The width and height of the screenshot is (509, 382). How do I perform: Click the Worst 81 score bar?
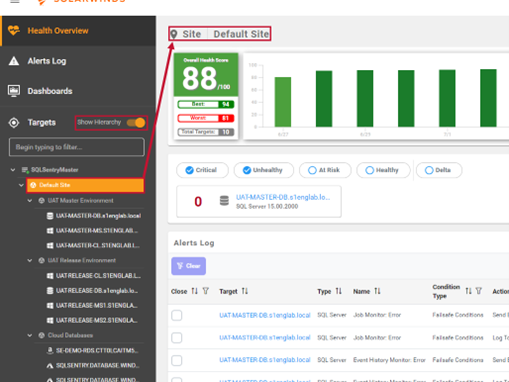click(x=206, y=118)
